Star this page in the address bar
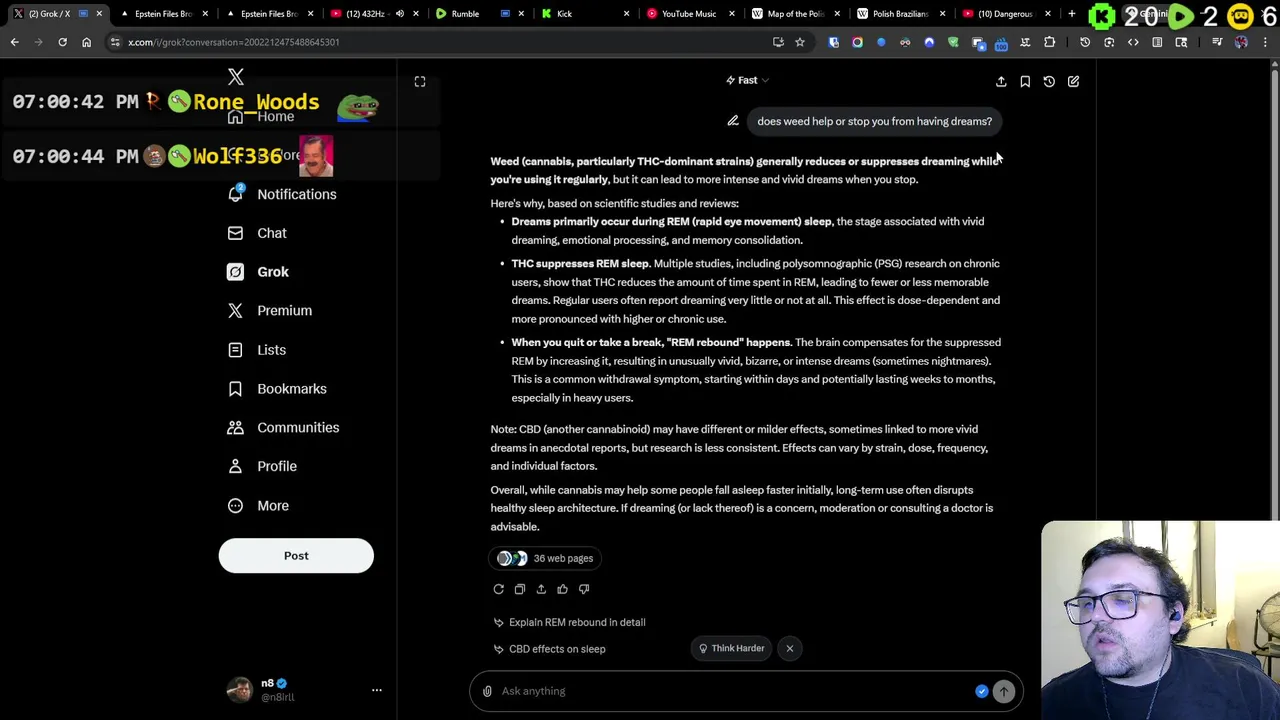The height and width of the screenshot is (720, 1280). [x=800, y=42]
